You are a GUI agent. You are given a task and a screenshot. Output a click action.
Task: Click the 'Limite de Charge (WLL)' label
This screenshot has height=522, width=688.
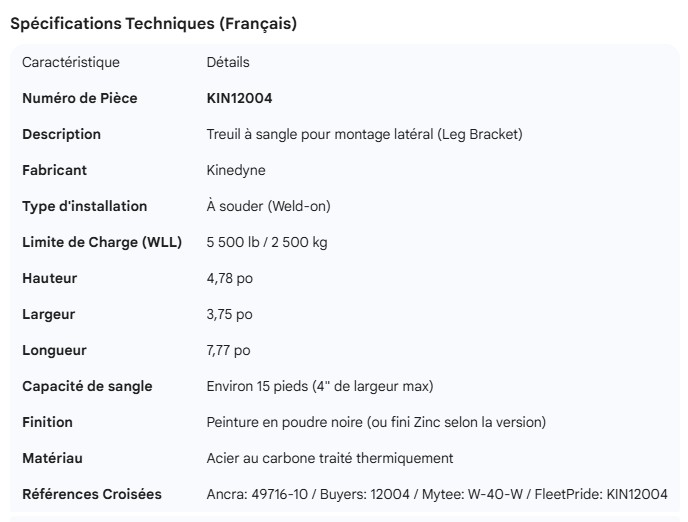[102, 242]
